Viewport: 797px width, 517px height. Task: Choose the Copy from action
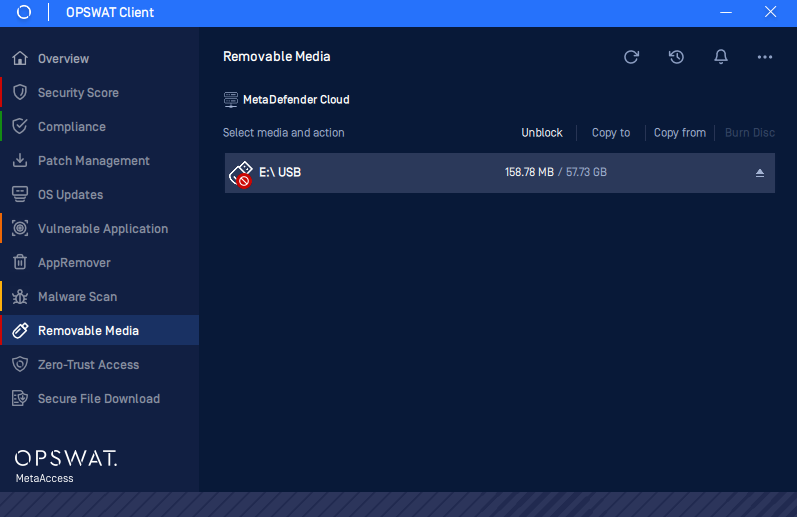pos(680,133)
